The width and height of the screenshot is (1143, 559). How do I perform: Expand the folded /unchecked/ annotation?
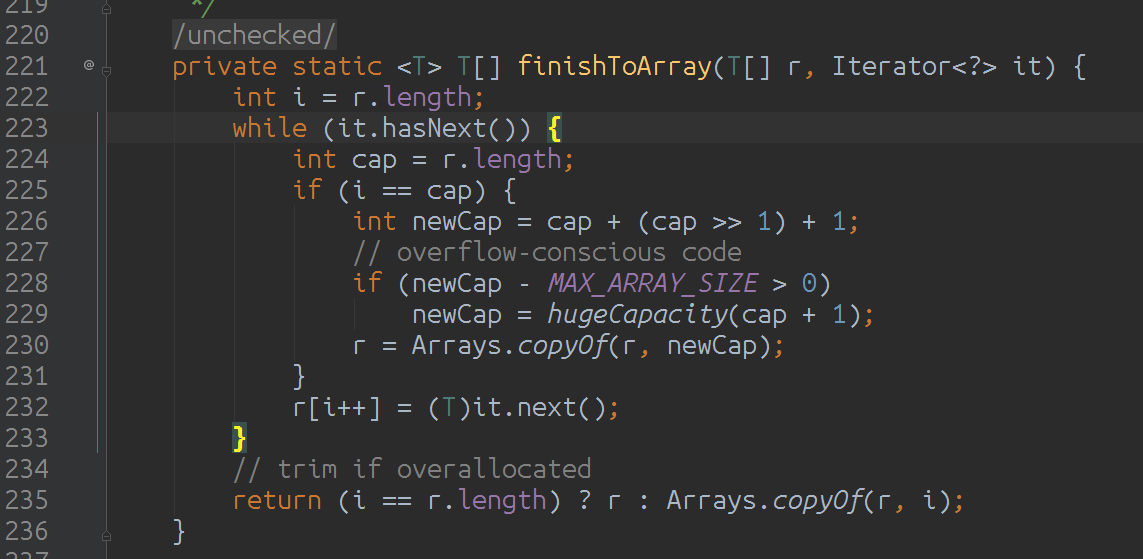pyautogui.click(x=254, y=35)
